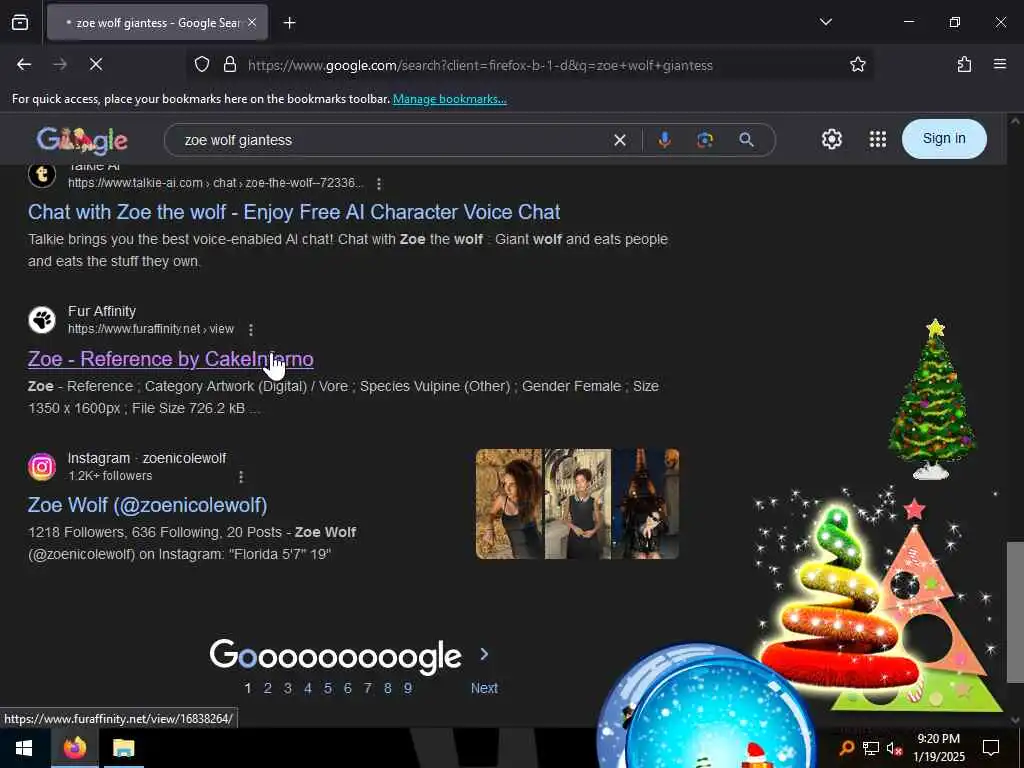Click the Sign in button
Viewport: 1024px width, 768px height.
(944, 138)
